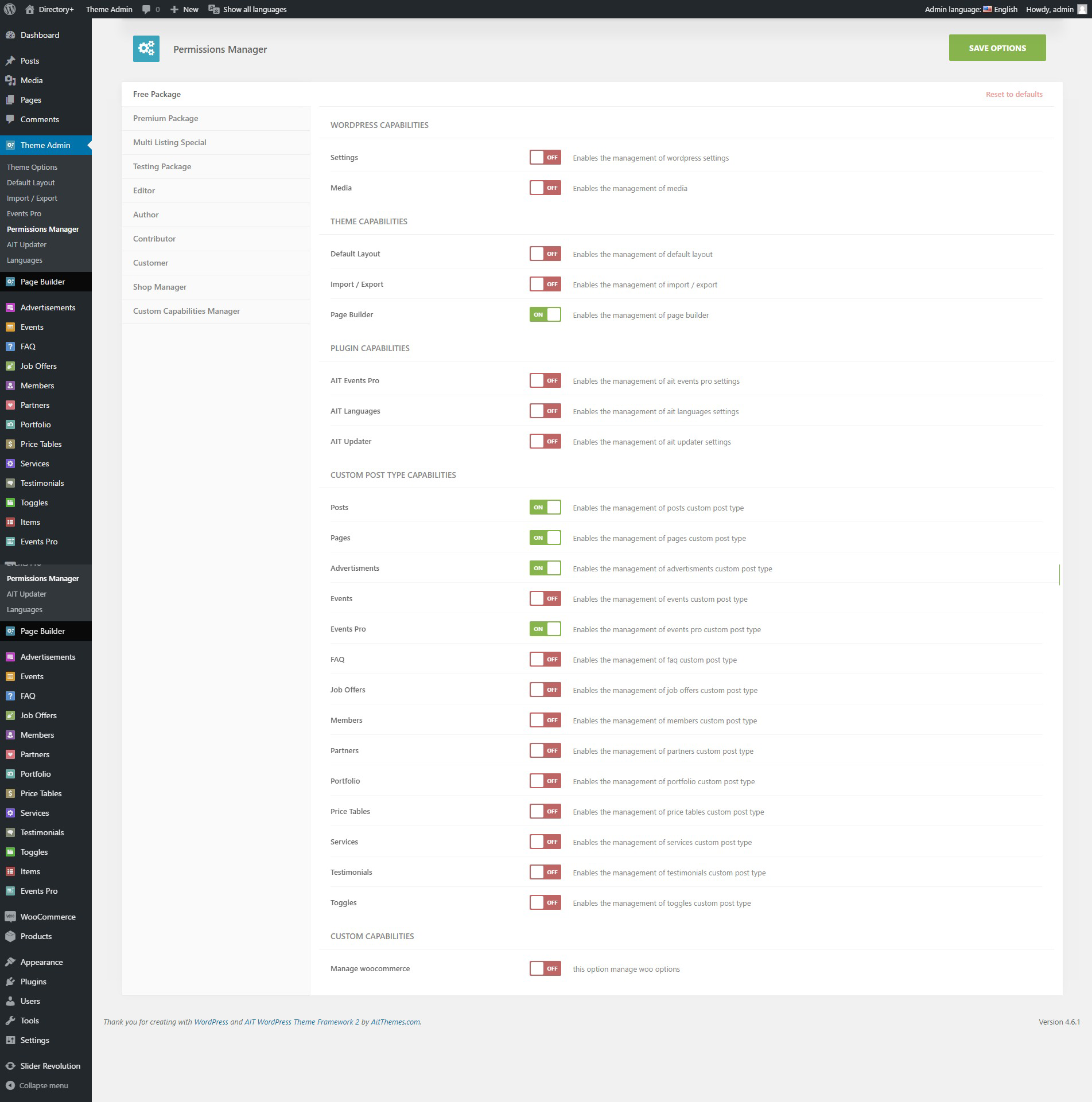
Task: Enable the FAQ custom post type switch
Action: (545, 659)
